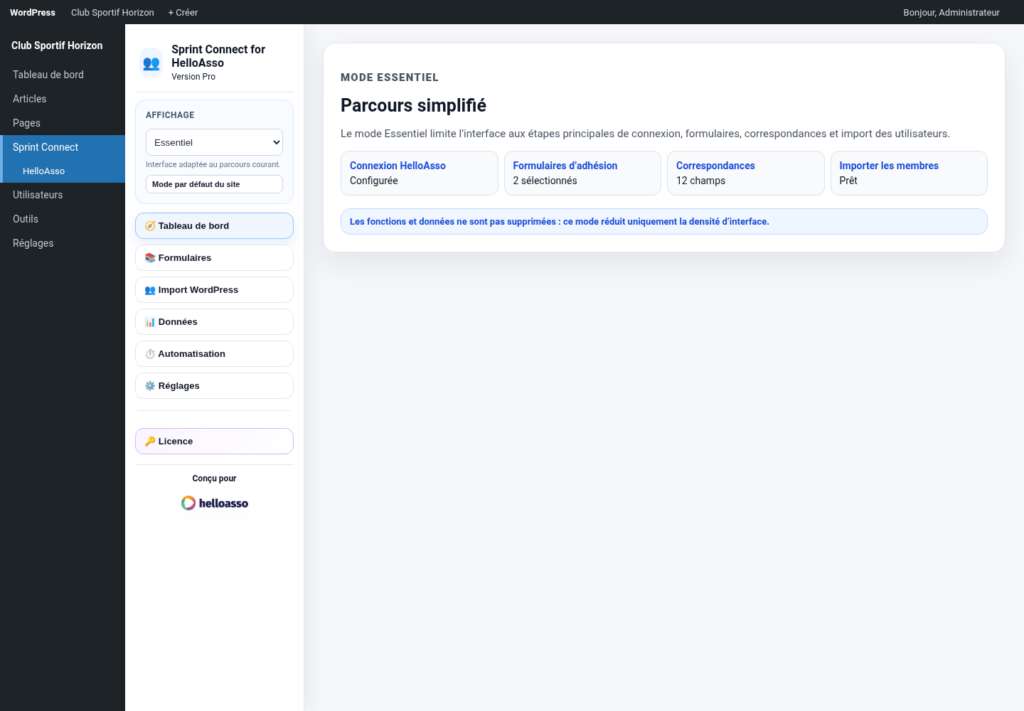The height and width of the screenshot is (711, 1024).
Task: Click the books icon beside Formulaires
Action: click(150, 258)
